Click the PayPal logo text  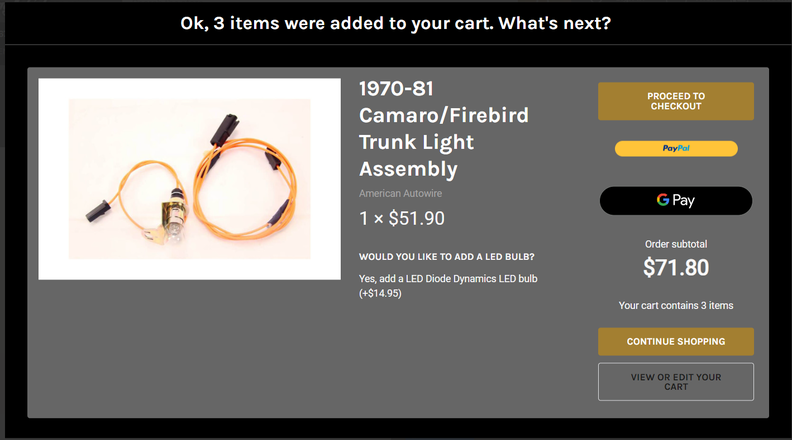676,149
